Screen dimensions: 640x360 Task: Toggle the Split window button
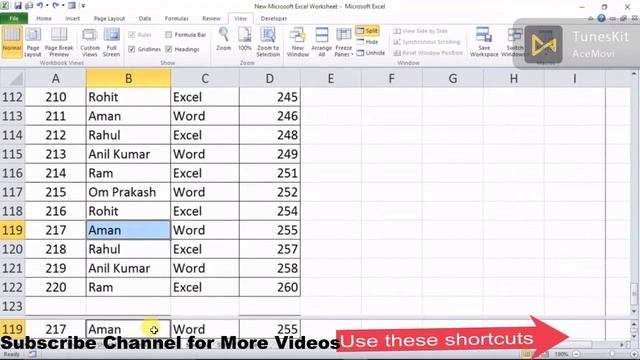(x=367, y=31)
